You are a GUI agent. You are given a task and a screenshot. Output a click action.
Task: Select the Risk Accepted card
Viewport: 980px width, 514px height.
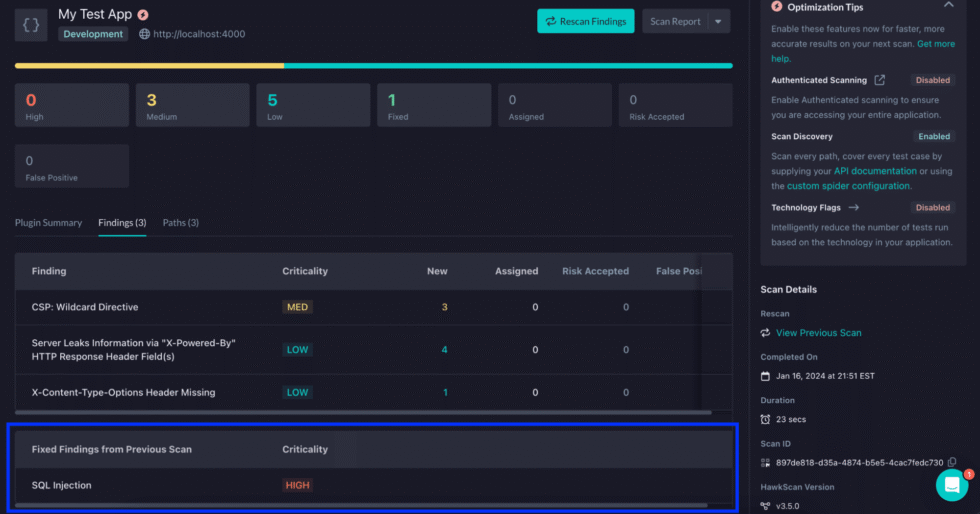tap(676, 105)
